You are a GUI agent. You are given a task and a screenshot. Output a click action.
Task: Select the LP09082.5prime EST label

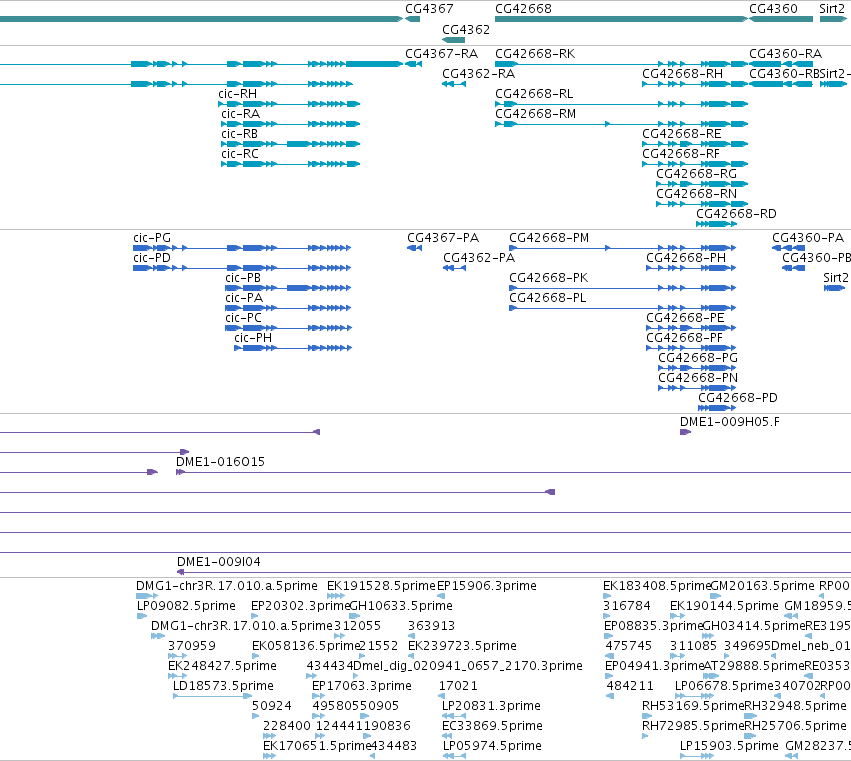[186, 606]
